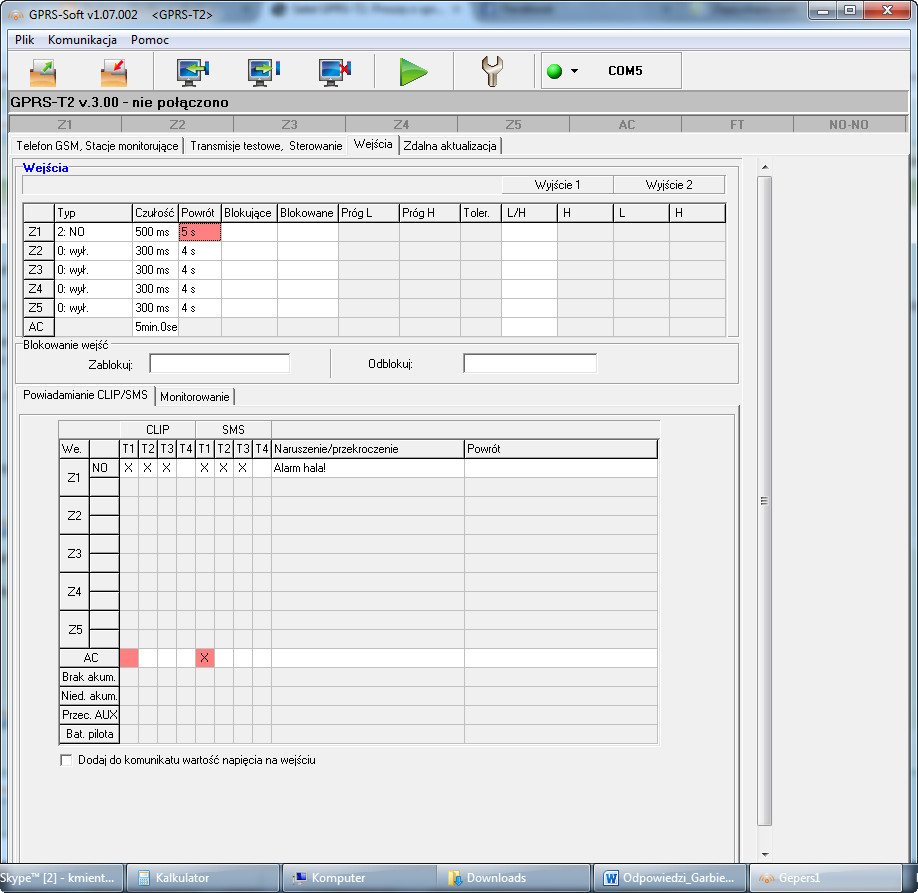This screenshot has width=918, height=893.
Task: Click the FT status indicator
Action: (x=737, y=124)
